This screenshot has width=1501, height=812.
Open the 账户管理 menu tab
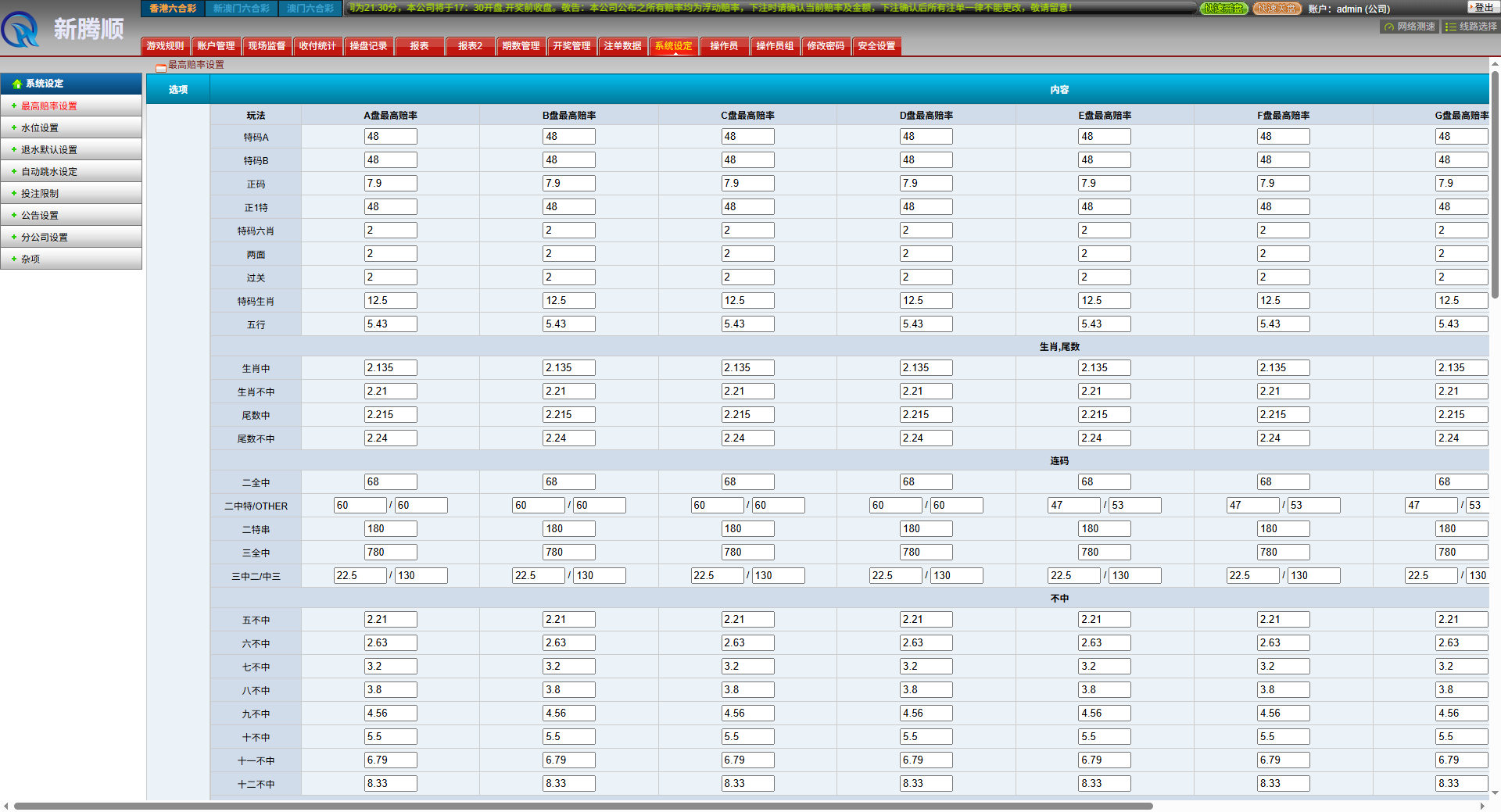[216, 46]
